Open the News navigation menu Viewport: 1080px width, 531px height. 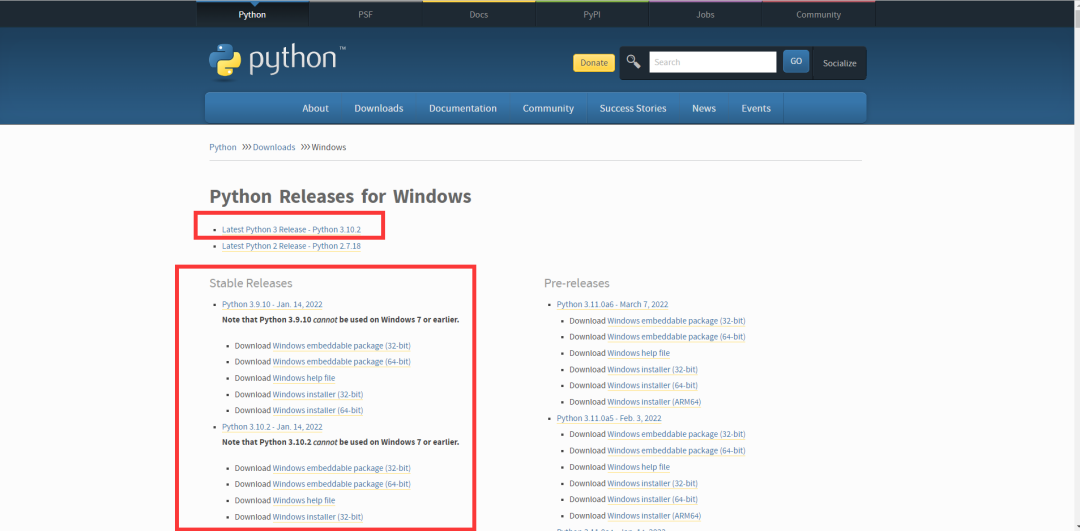704,108
